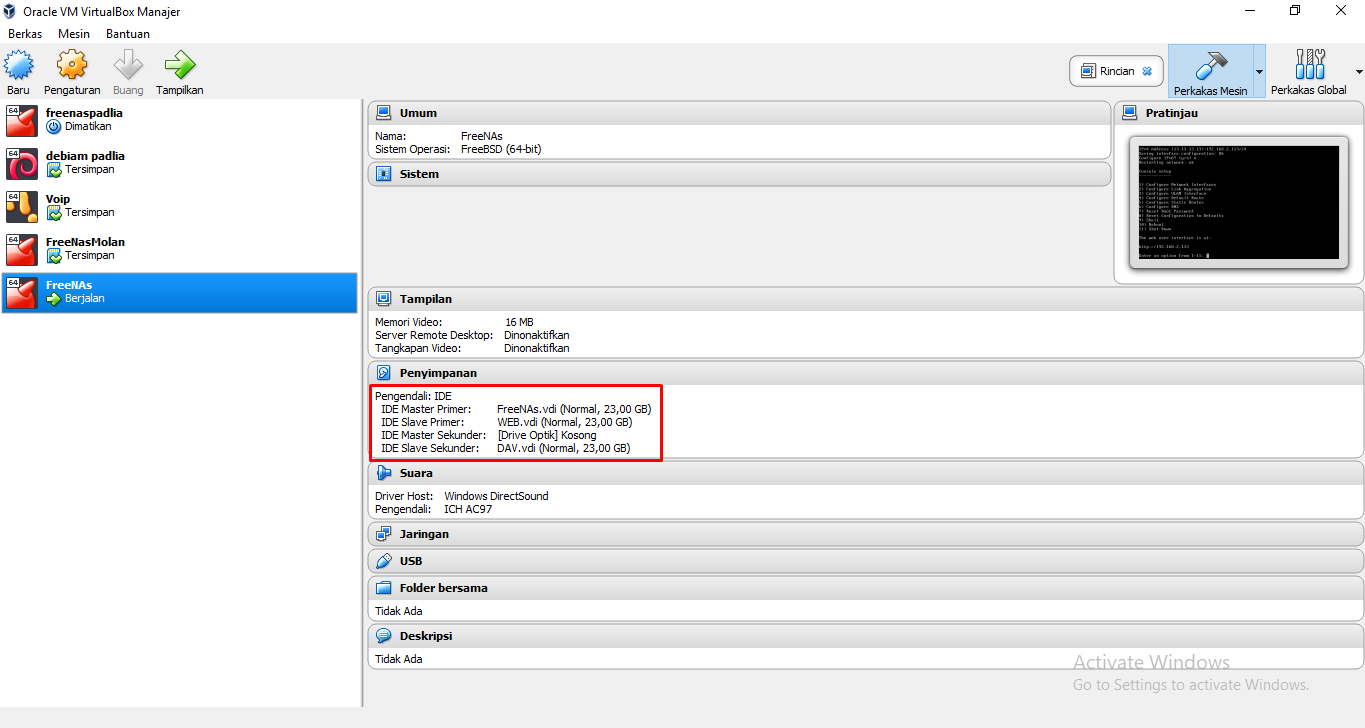Image resolution: width=1365 pixels, height=728 pixels.
Task: Click the Voip Linux penguin icon
Action: click(22, 206)
